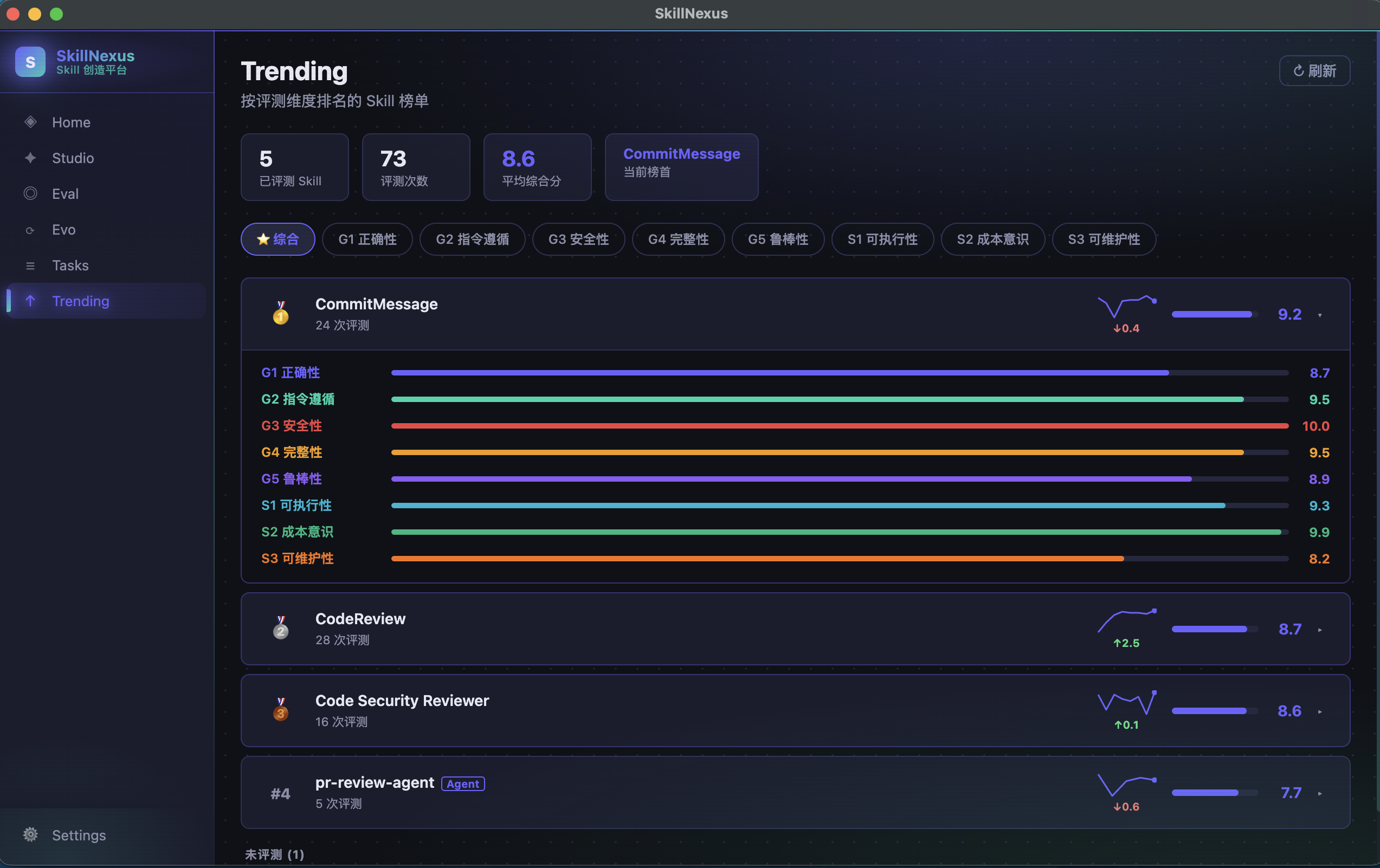Open Settings via gear icon
The height and width of the screenshot is (868, 1380).
click(x=30, y=835)
